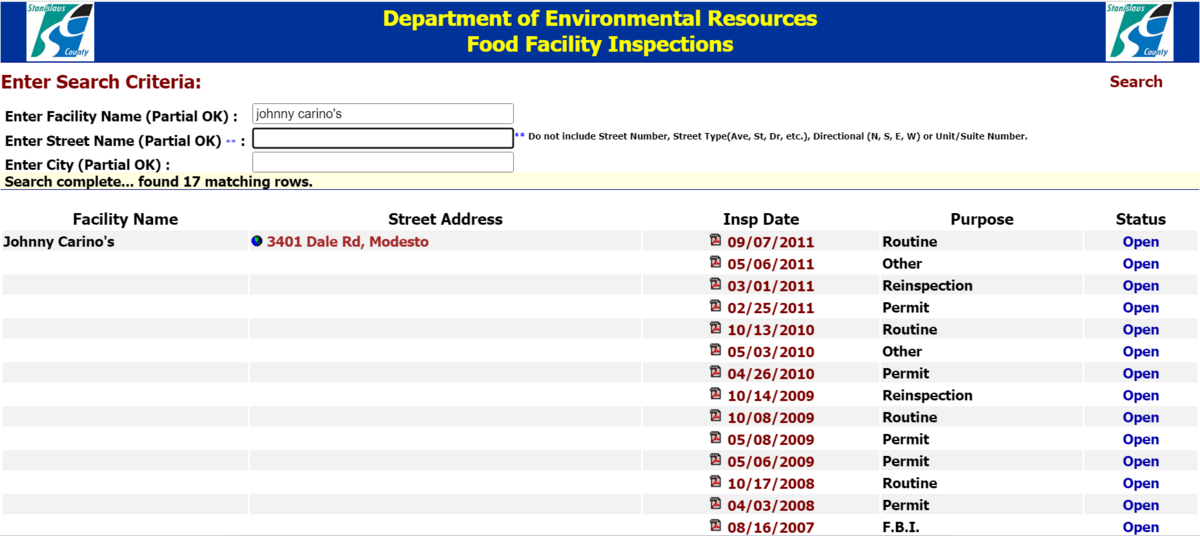Open the 10/14/2009 inspection date link
The height and width of the screenshot is (536, 1200).
[x=770, y=396]
